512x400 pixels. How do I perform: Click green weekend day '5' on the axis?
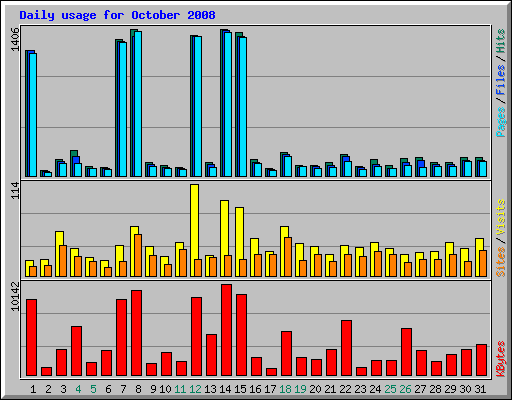(x=93, y=389)
